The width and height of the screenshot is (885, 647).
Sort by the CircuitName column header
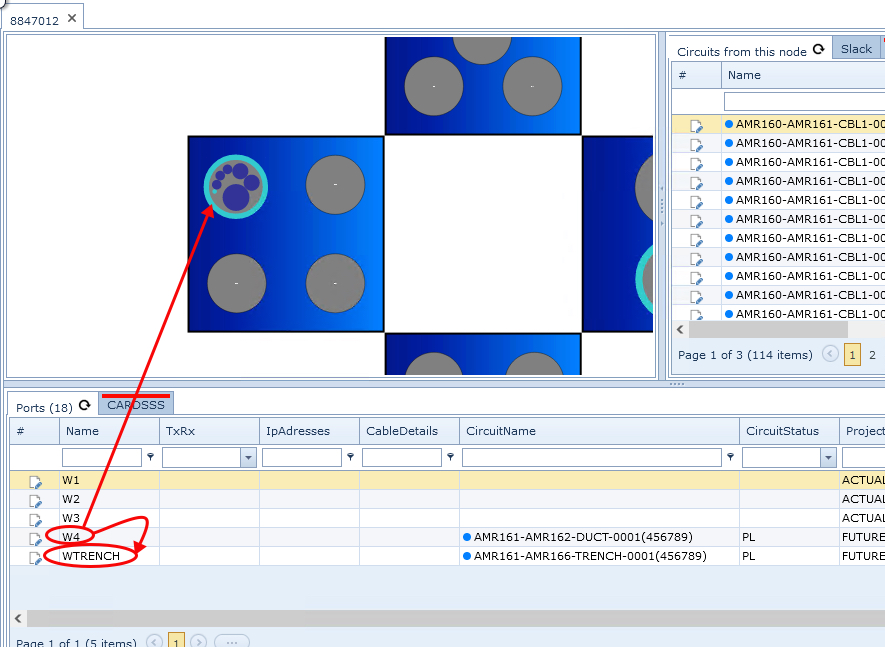click(x=500, y=431)
